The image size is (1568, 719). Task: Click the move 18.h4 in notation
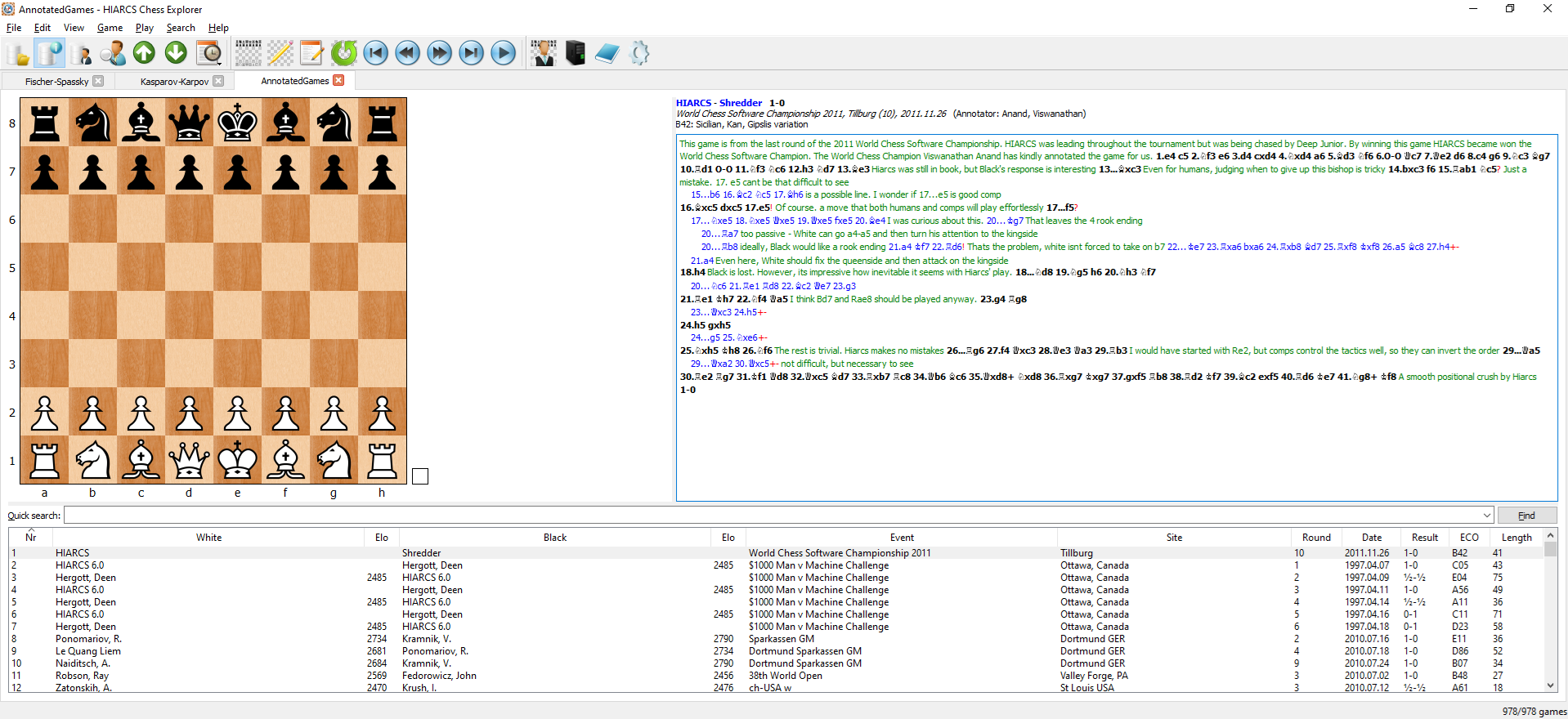692,272
